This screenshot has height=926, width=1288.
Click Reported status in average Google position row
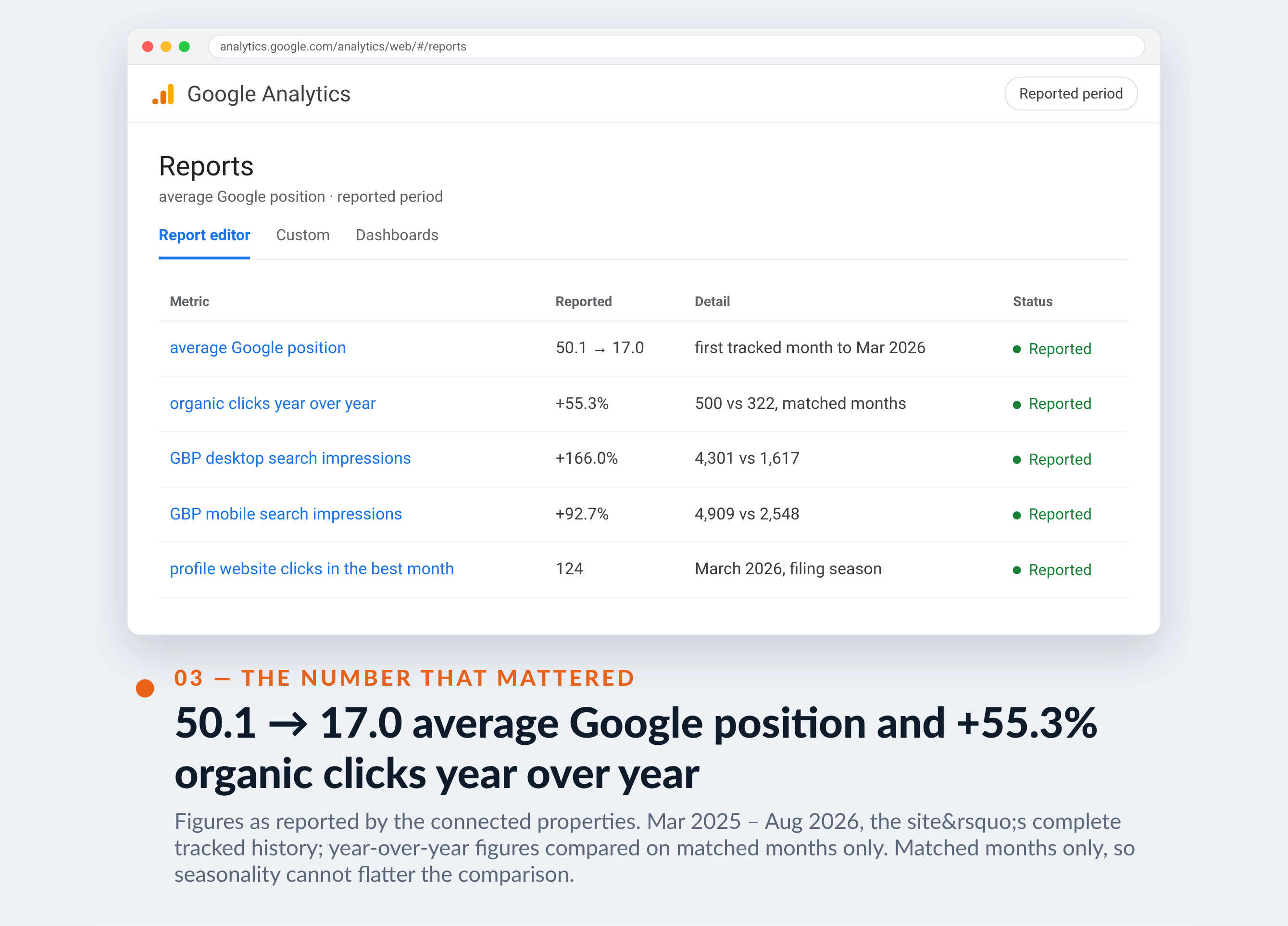pos(1052,348)
